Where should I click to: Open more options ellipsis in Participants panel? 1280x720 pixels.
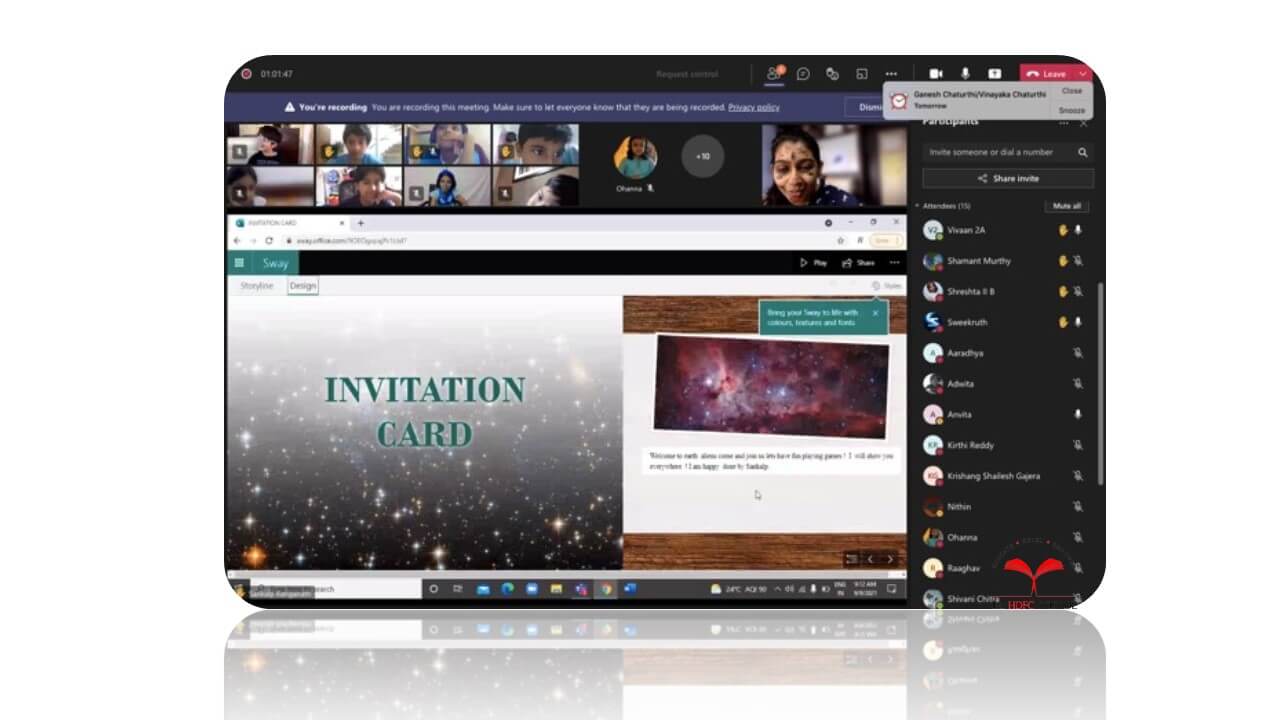coord(1063,123)
